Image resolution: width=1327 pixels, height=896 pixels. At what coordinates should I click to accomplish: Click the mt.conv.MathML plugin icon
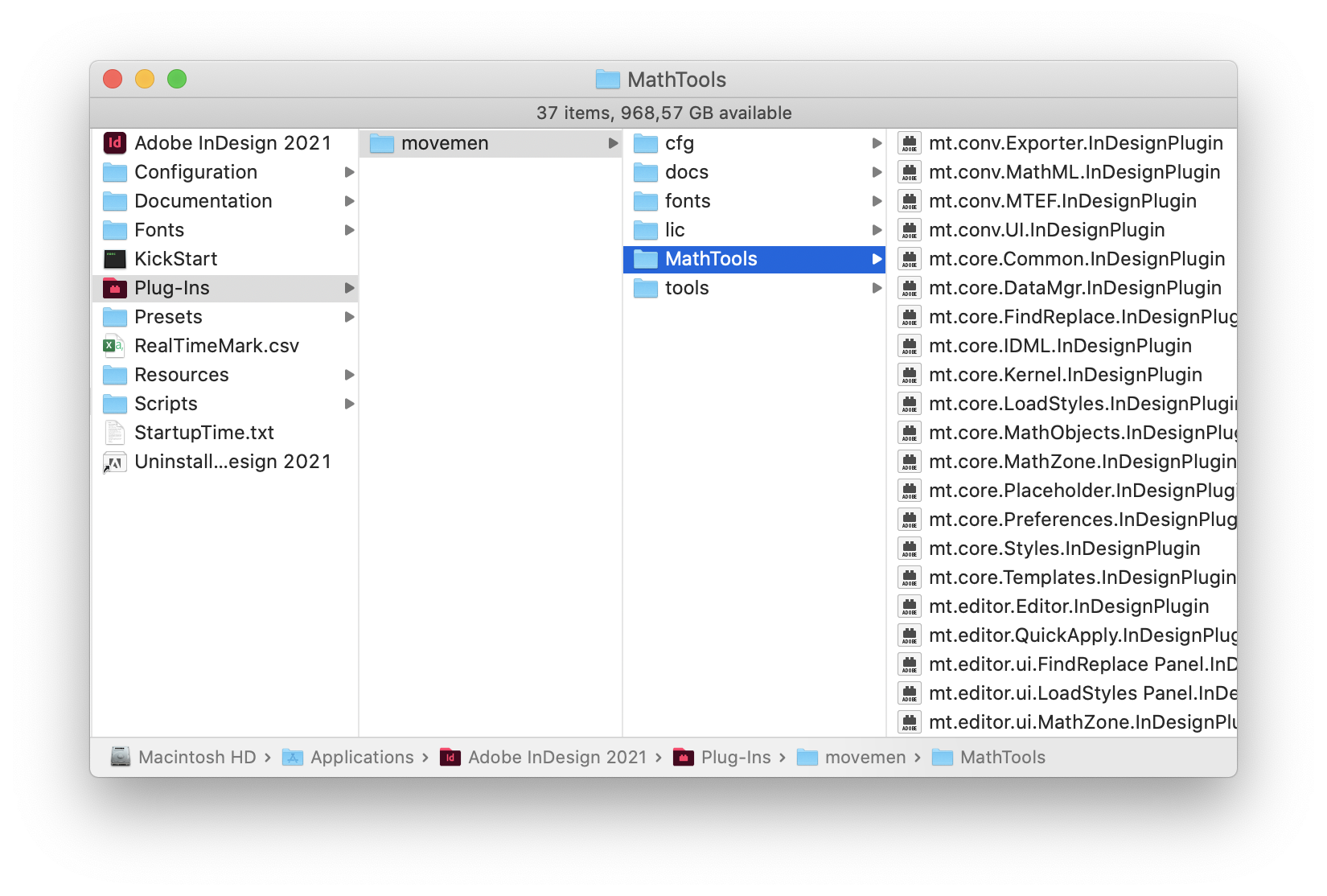point(910,172)
